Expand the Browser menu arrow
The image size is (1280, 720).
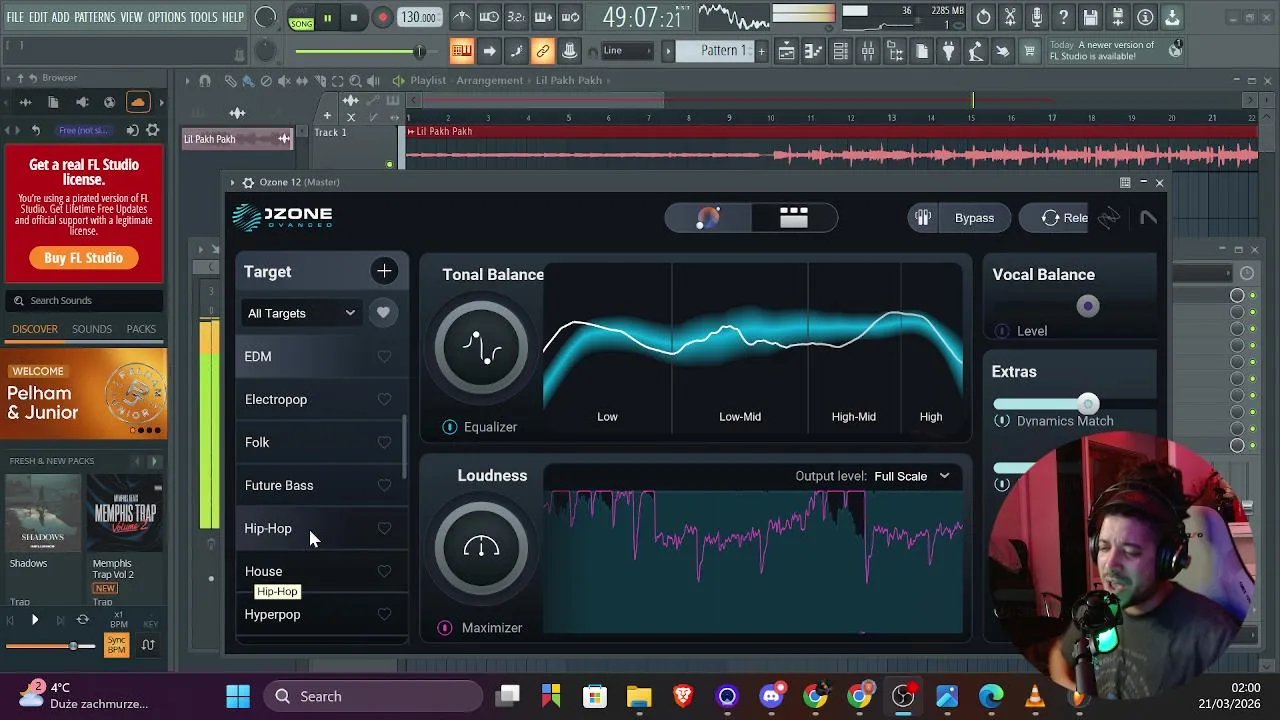click(8, 78)
